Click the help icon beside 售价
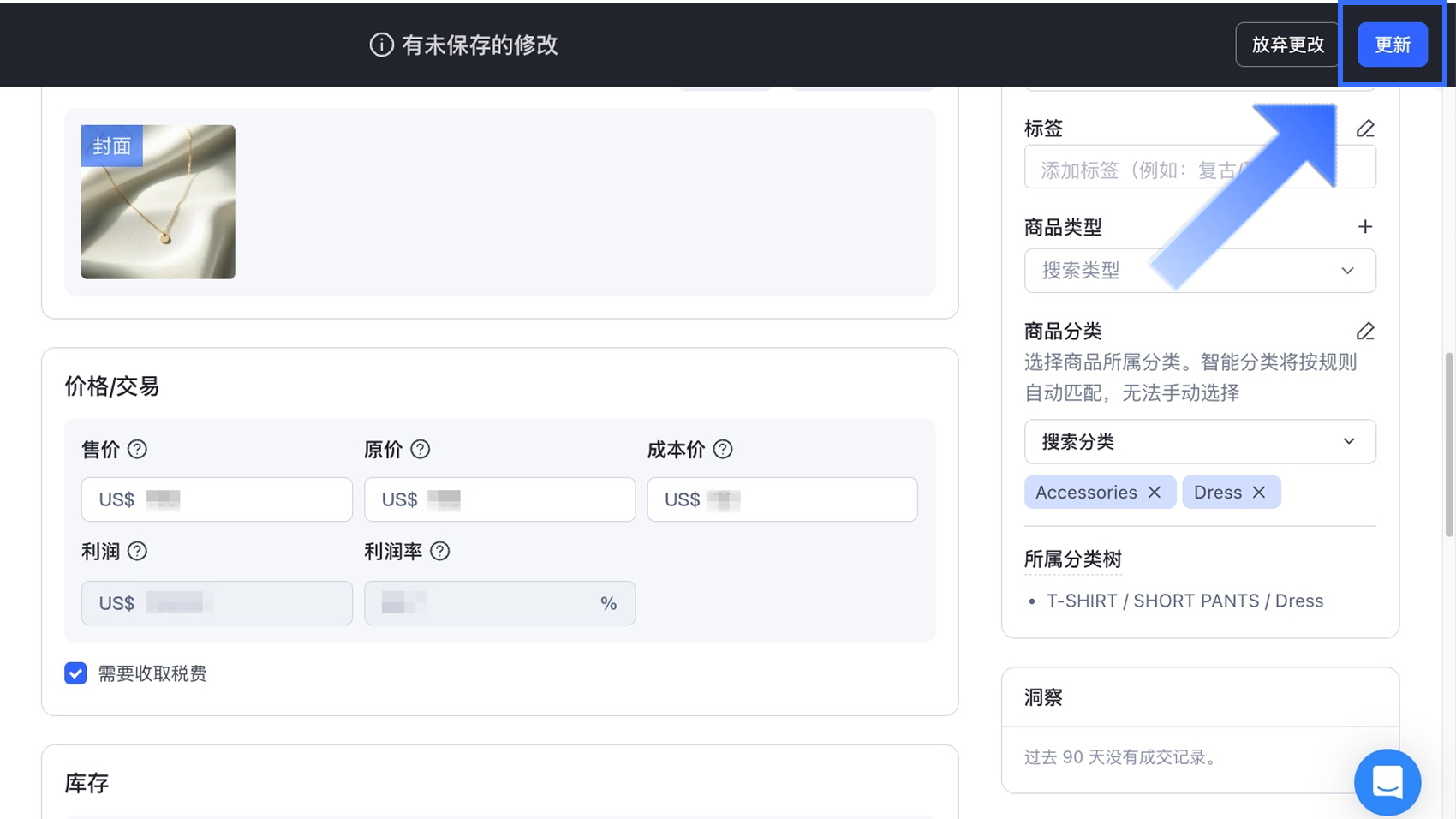 (137, 450)
